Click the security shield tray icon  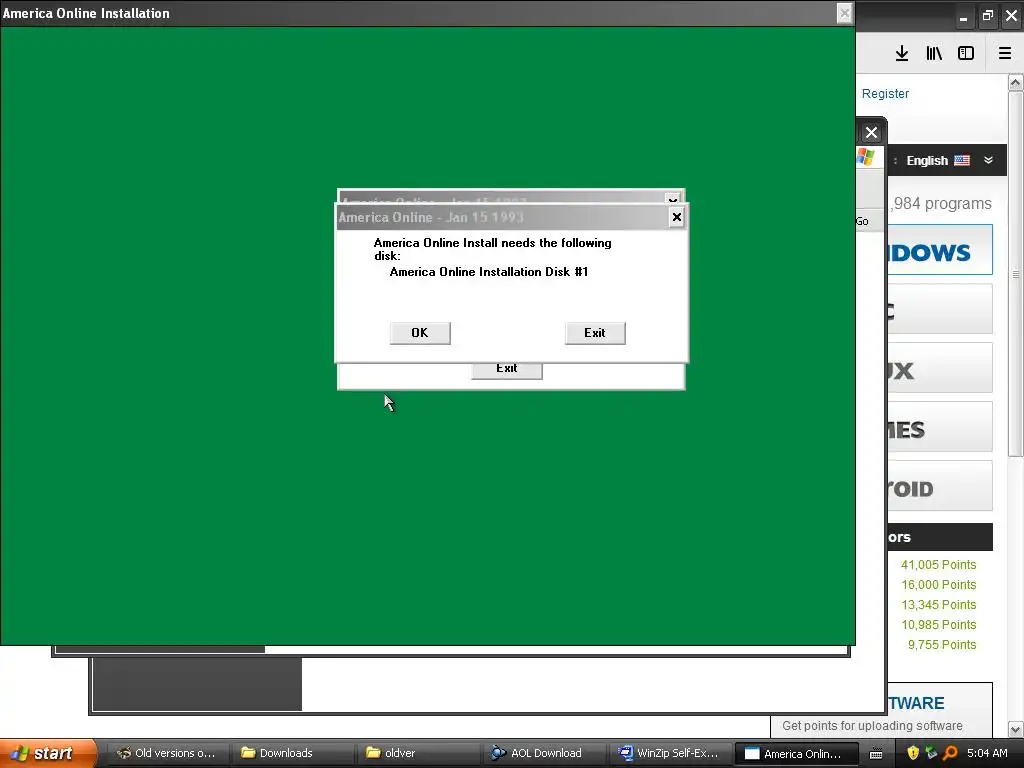(913, 753)
